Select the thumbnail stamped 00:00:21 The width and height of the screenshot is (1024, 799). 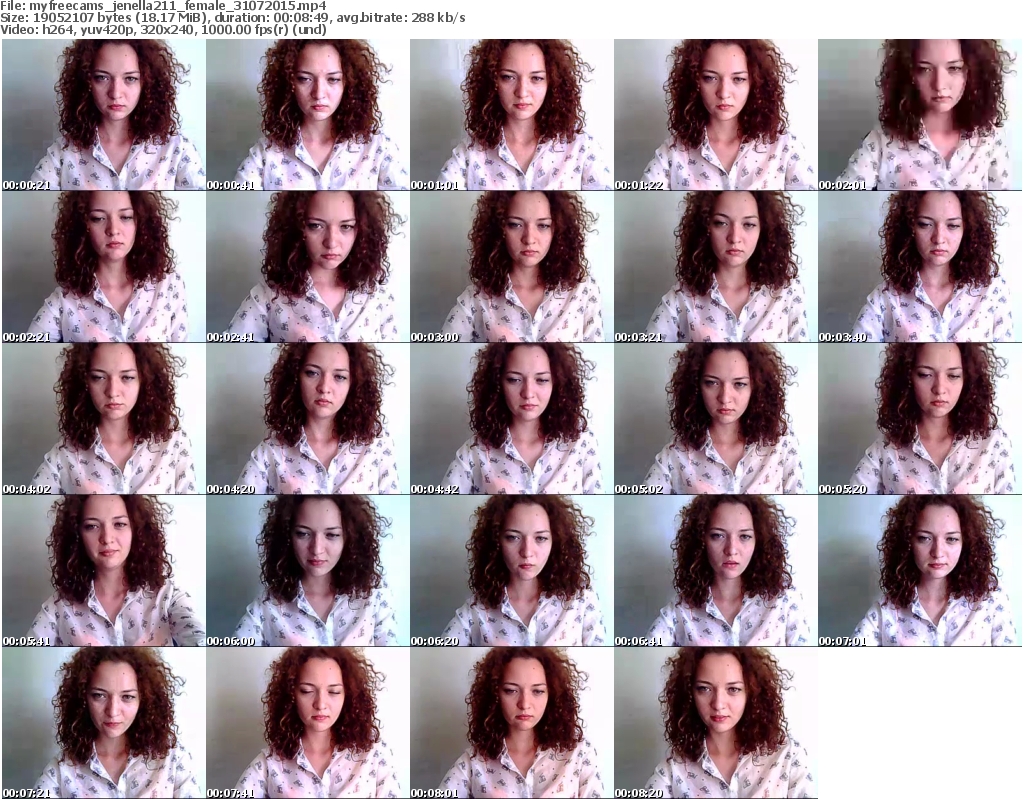coord(103,114)
